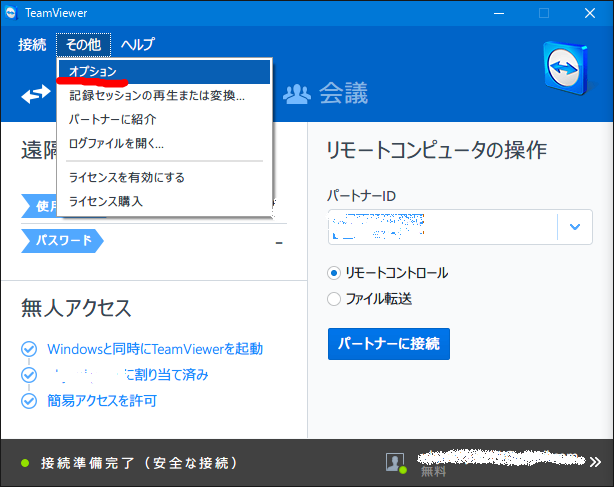Viewport: 614px width, 487px height.
Task: Select the ファイル転送 radio button
Action: pyautogui.click(x=334, y=299)
